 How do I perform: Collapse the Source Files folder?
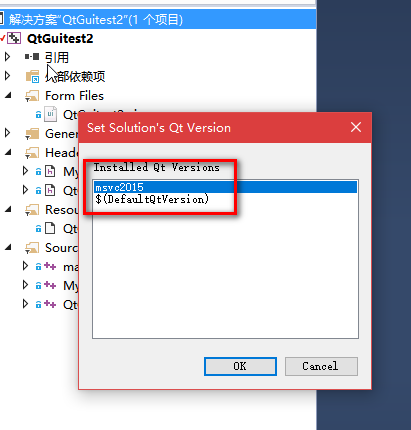tap(8, 248)
